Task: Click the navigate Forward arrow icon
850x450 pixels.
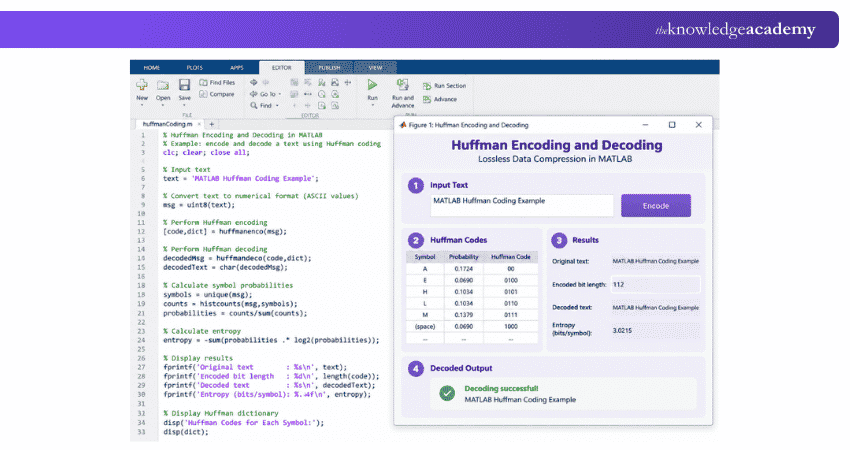Action: [266, 82]
